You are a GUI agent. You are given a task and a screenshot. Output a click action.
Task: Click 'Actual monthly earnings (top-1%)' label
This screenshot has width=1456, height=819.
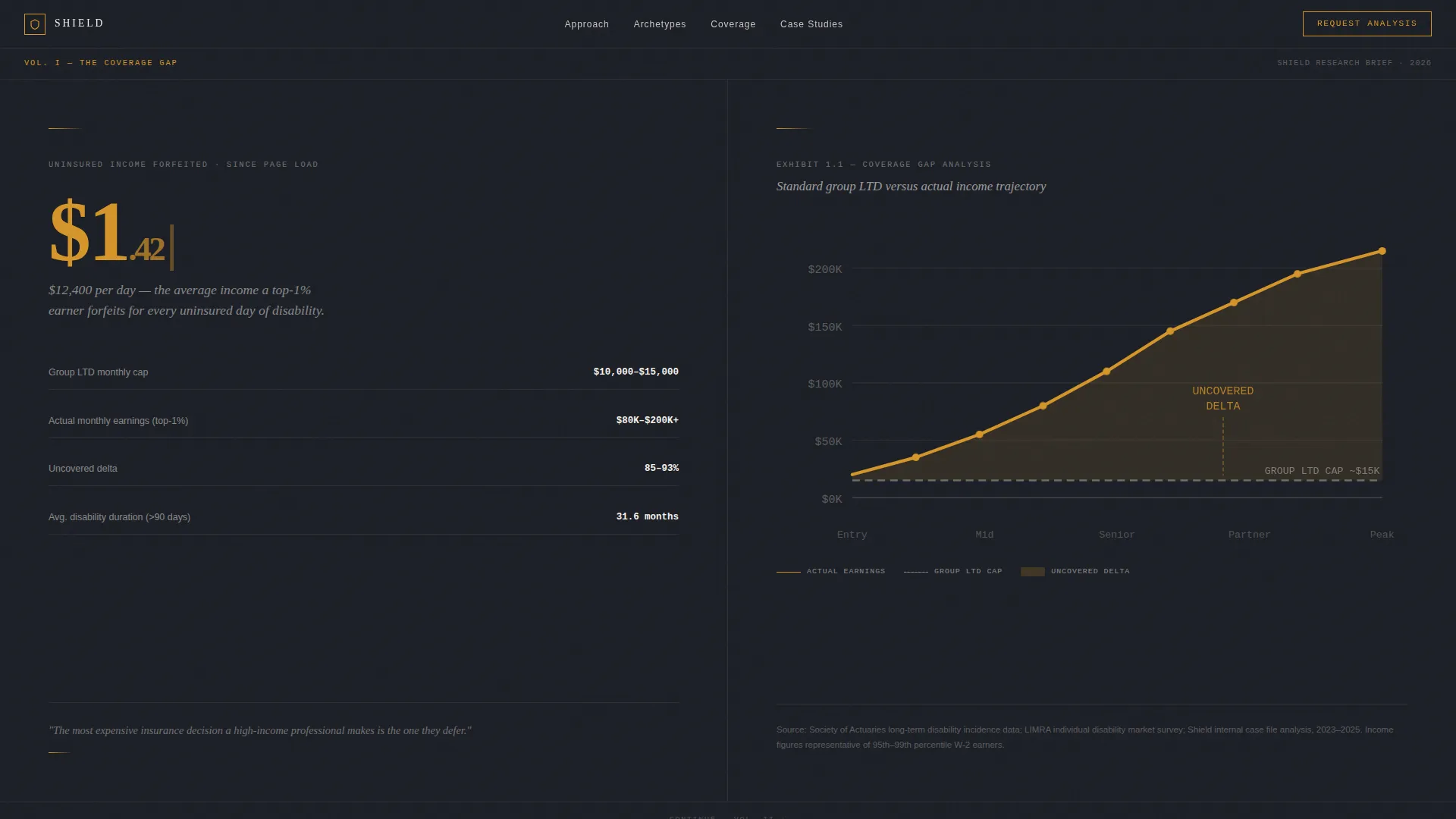118,421
